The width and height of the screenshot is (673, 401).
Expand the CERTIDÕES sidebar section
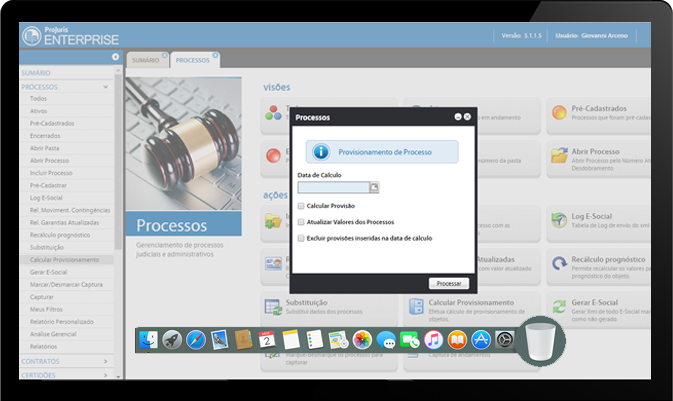click(x=106, y=375)
